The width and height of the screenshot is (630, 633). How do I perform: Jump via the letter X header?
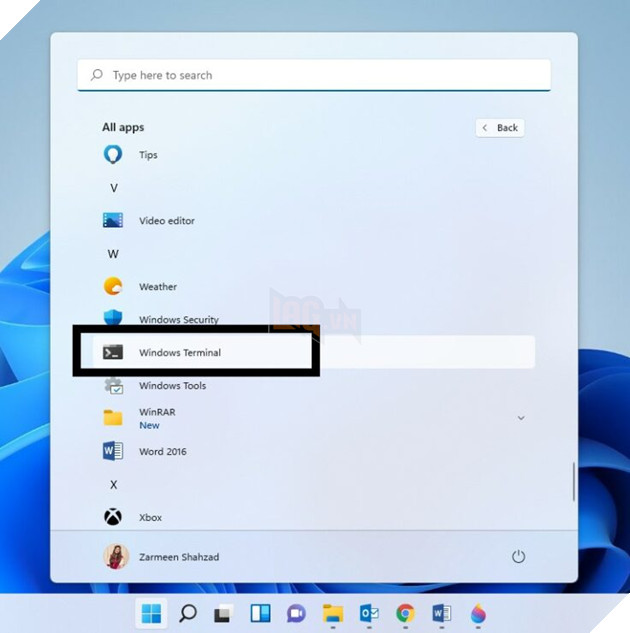coord(113,484)
